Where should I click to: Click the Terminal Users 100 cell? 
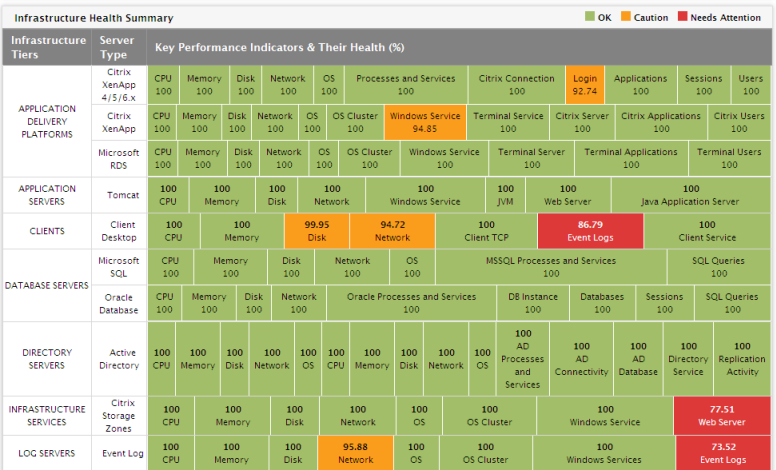729,159
